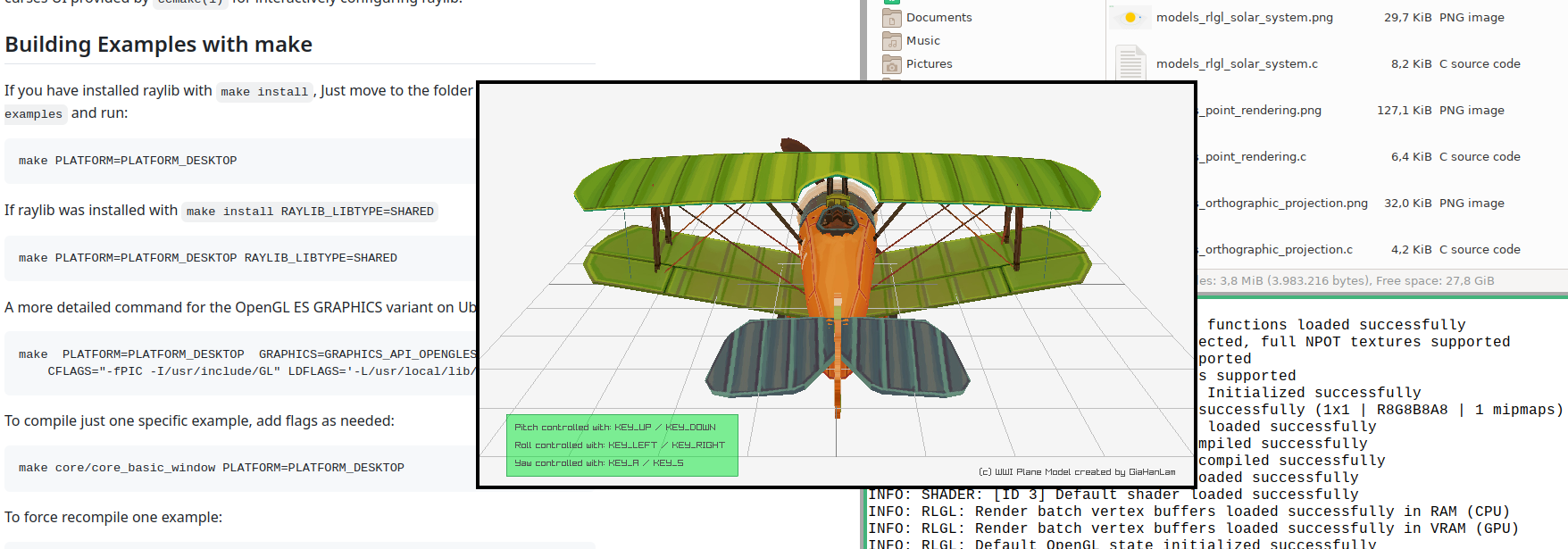
Task: Click the models_rlgl_solar_system.png thumbnail preview
Action: click(1130, 17)
